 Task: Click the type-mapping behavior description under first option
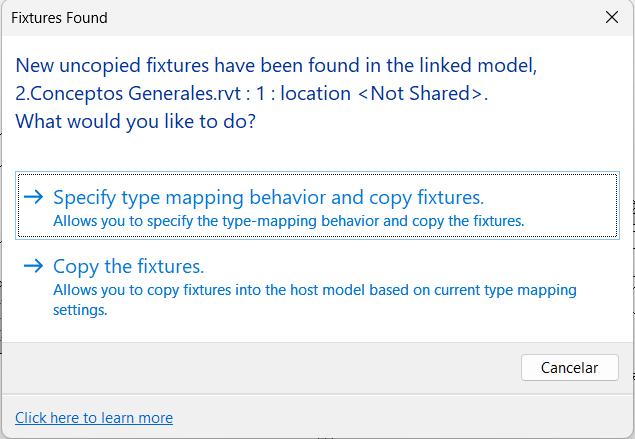point(288,220)
